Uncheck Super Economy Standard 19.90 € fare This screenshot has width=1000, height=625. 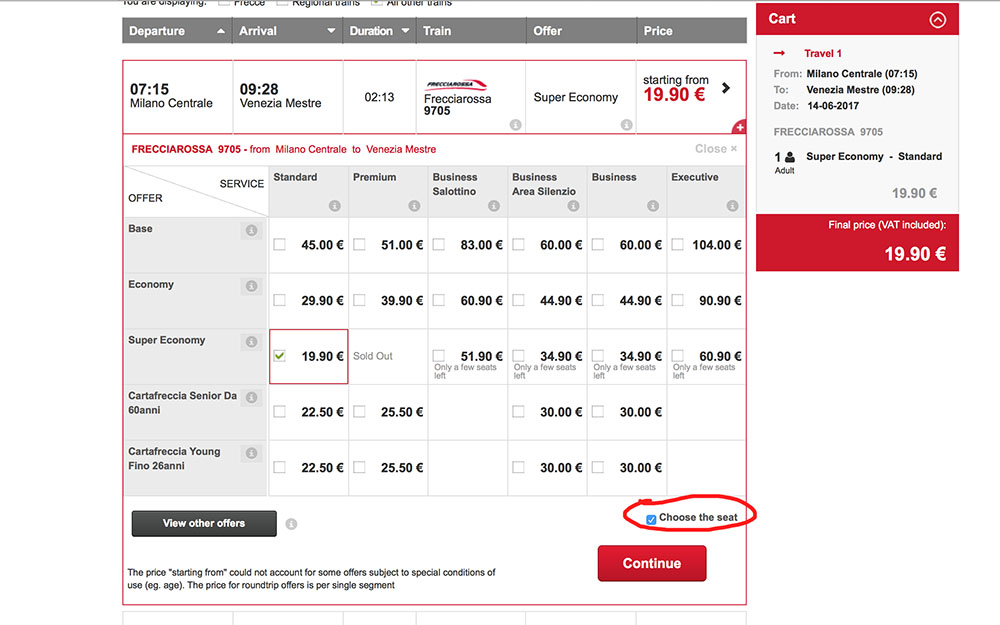tap(279, 356)
